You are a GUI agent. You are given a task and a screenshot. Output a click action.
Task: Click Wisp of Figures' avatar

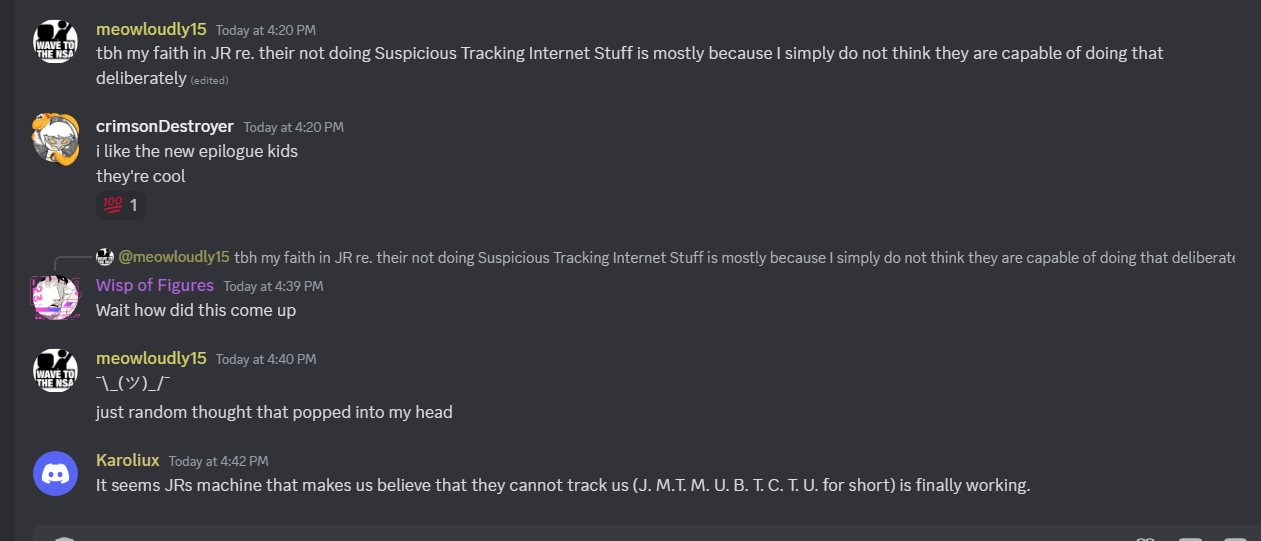56,297
